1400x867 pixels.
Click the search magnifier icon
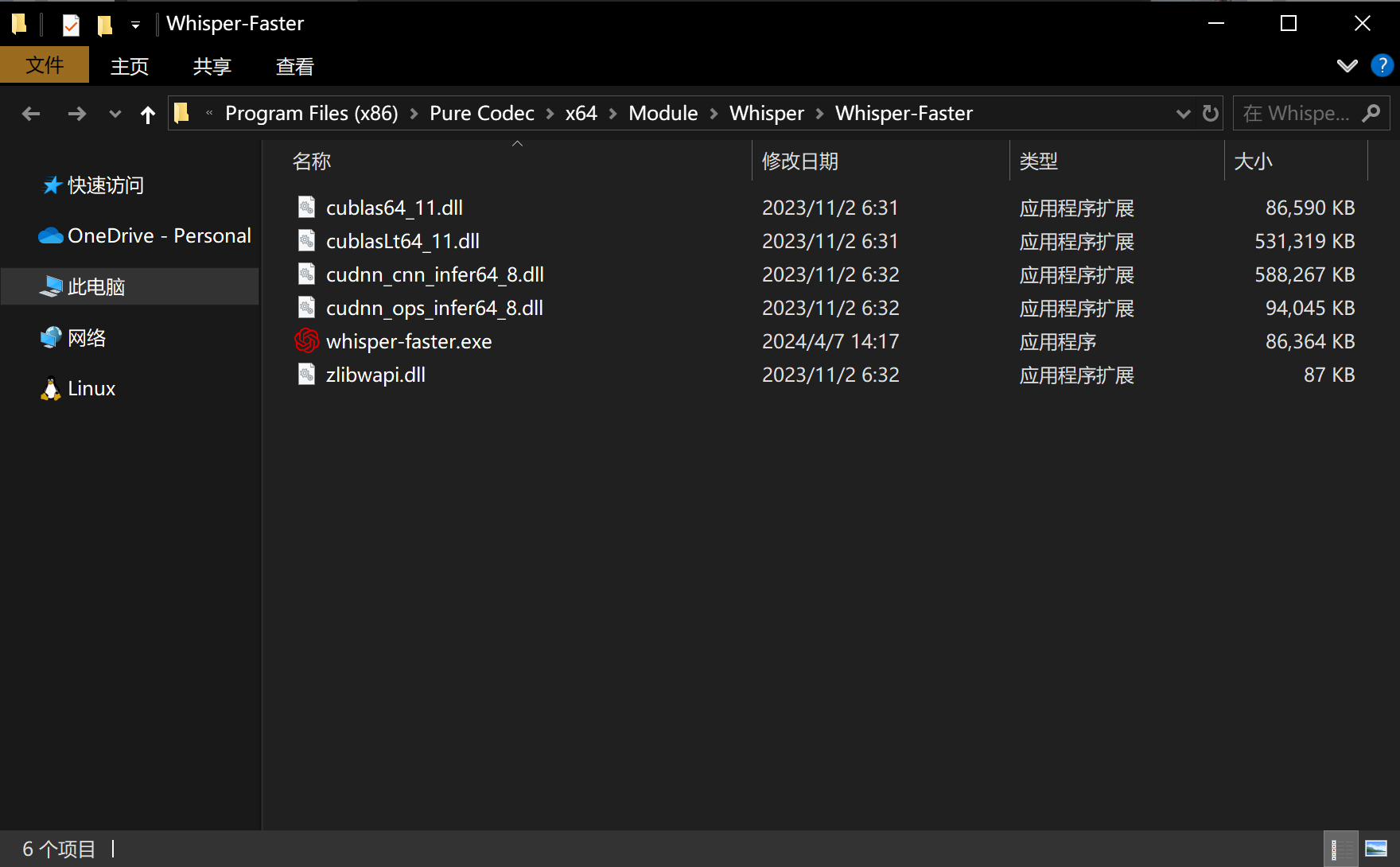click(x=1371, y=114)
